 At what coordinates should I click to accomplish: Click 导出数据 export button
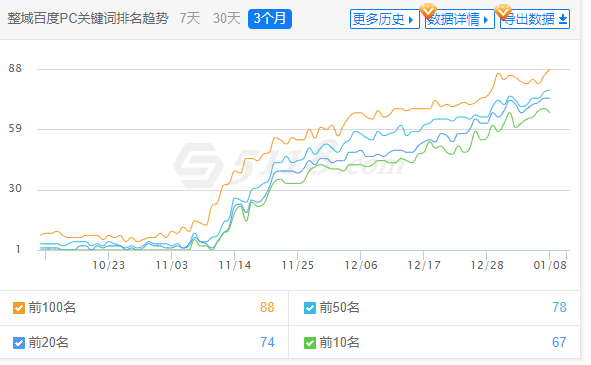(535, 19)
